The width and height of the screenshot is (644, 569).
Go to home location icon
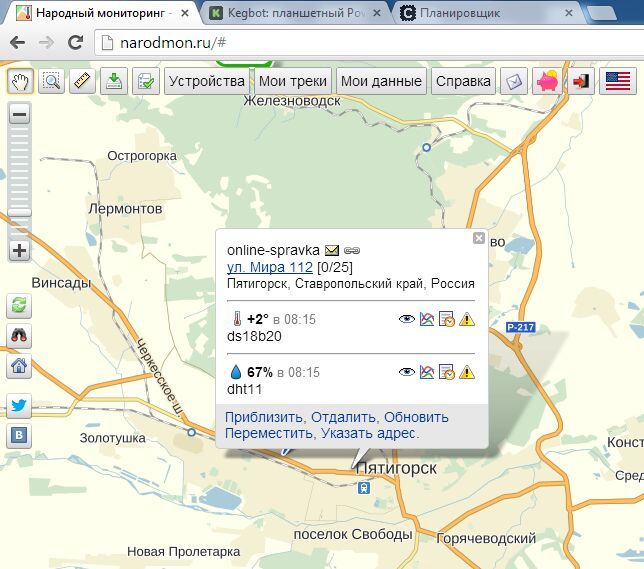tap(19, 366)
